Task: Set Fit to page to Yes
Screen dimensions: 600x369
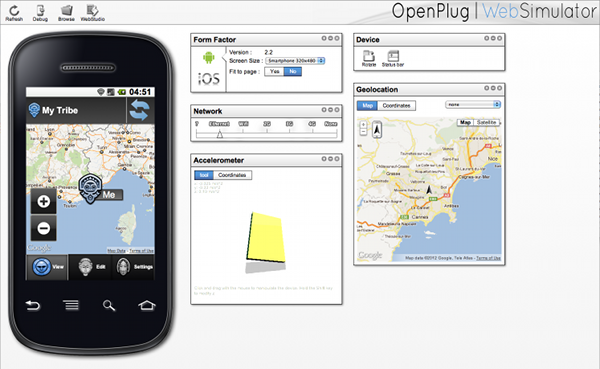Action: [x=274, y=72]
